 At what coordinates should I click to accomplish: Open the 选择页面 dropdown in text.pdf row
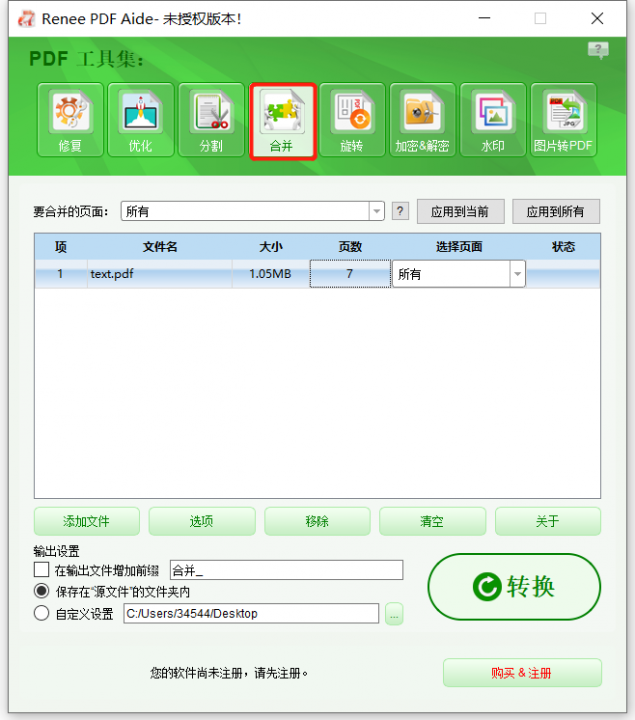pos(517,274)
